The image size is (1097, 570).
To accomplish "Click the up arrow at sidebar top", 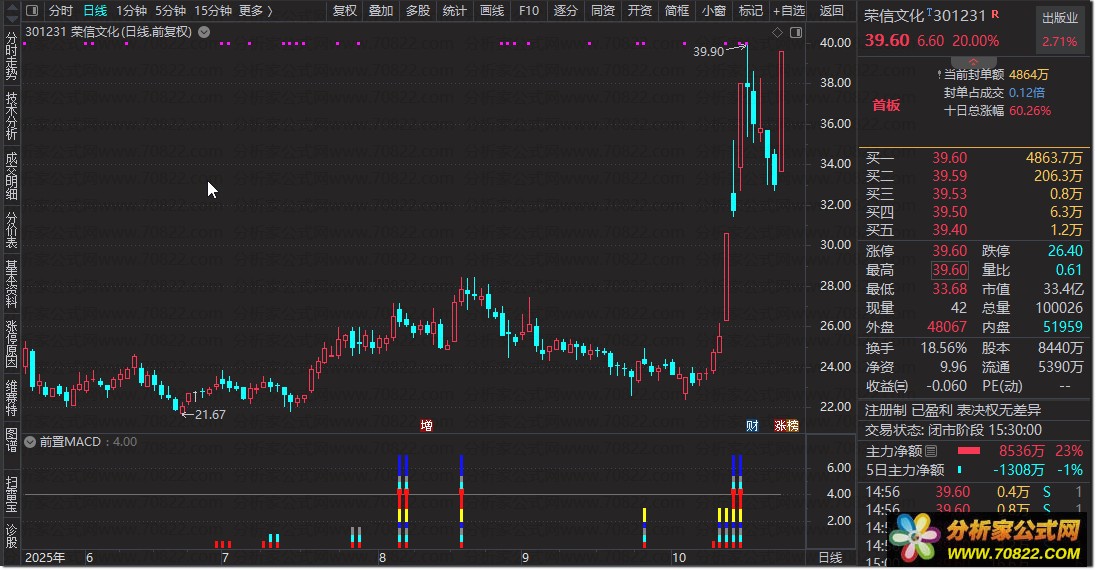I will [x=11, y=7].
